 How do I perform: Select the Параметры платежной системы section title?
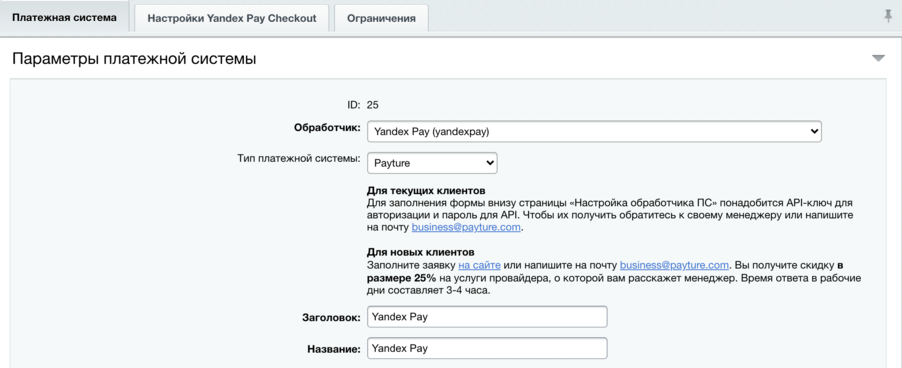click(x=134, y=59)
